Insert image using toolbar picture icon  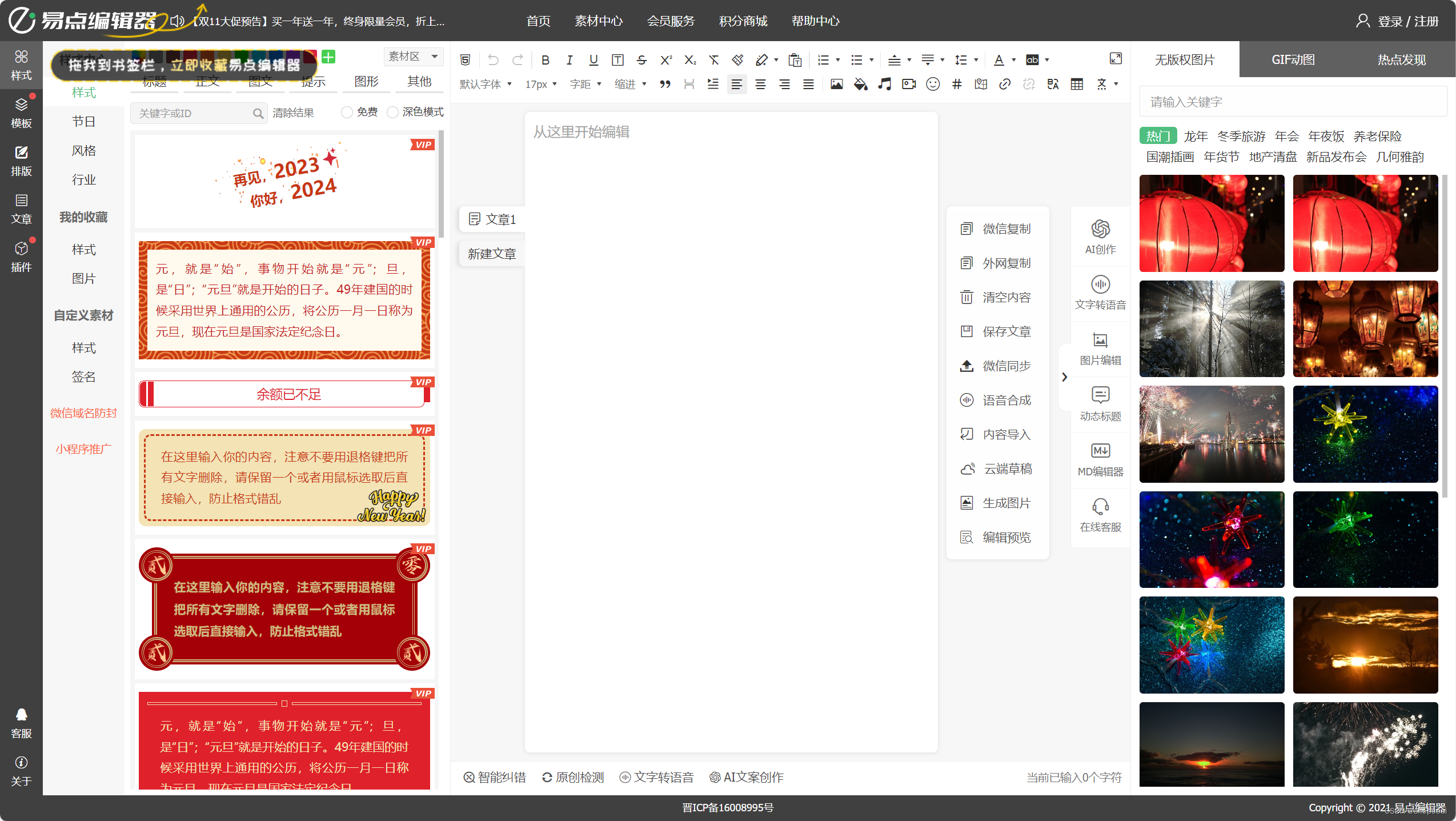point(836,85)
